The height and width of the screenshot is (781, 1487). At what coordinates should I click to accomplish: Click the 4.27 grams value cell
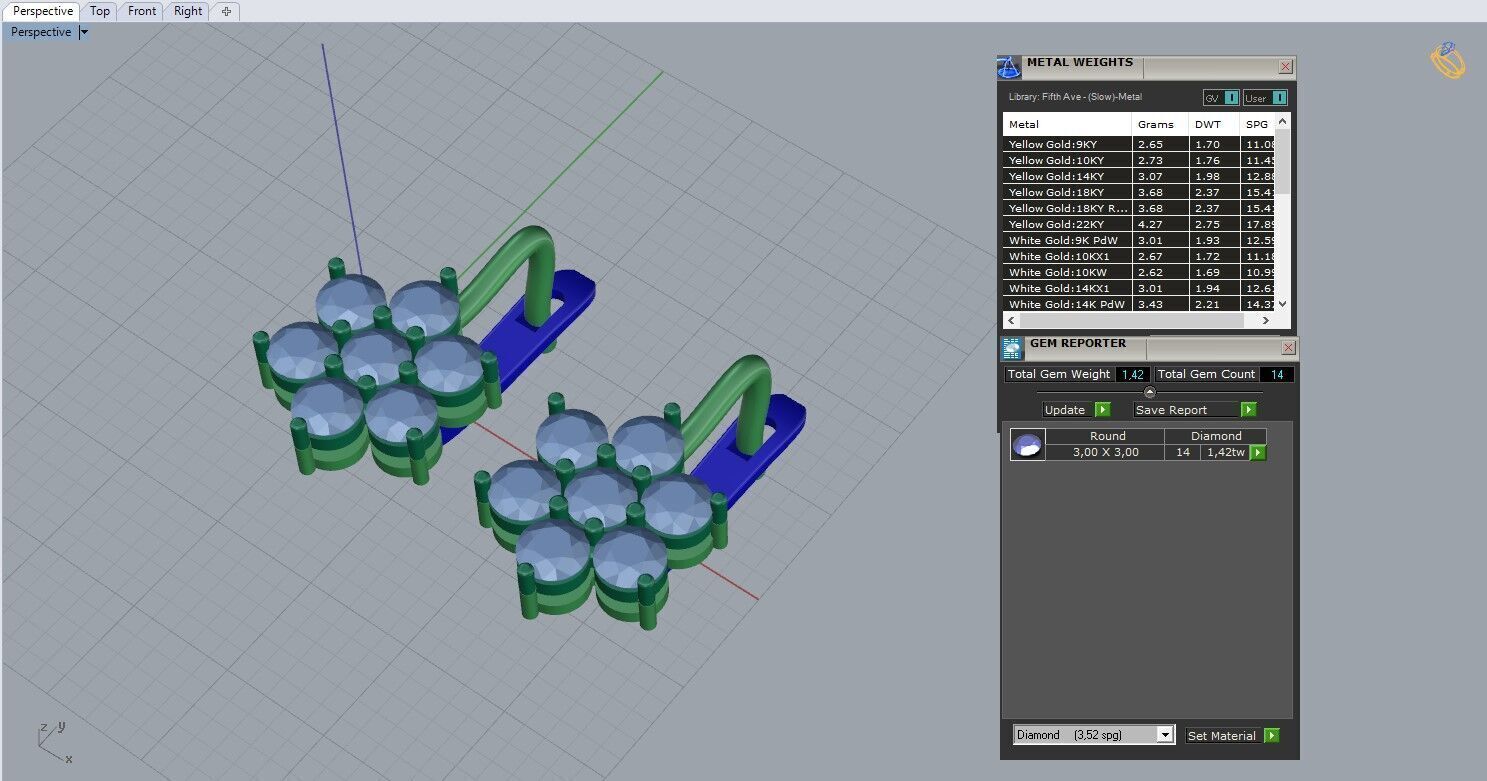1161,224
